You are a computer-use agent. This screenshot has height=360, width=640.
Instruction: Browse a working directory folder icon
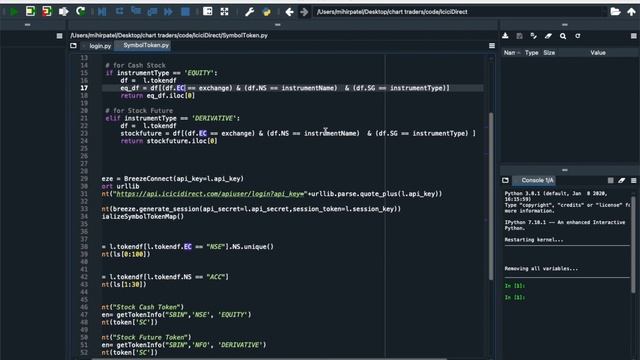point(616,11)
